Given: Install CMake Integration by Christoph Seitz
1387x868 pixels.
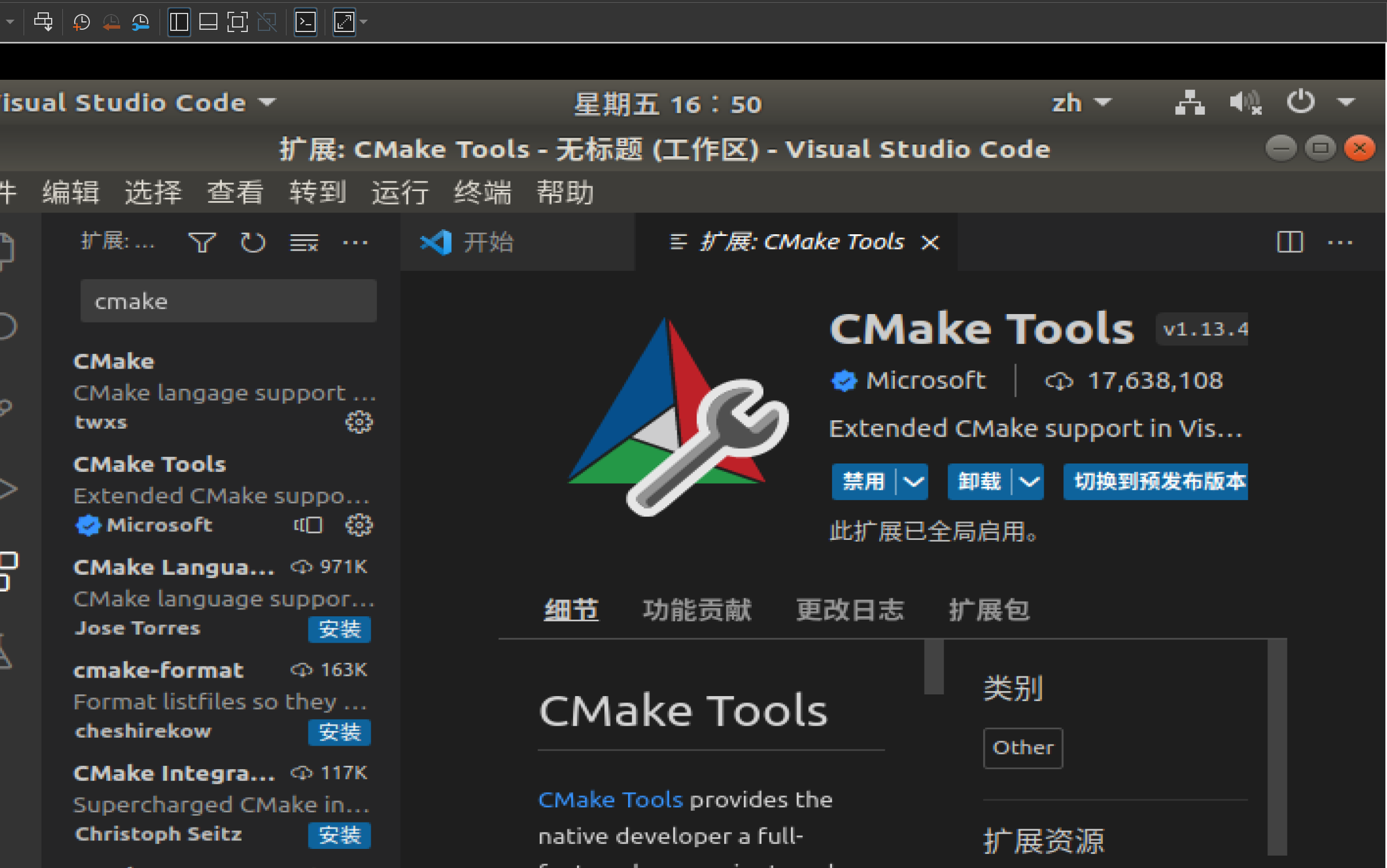Looking at the screenshot, I should pyautogui.click(x=339, y=835).
